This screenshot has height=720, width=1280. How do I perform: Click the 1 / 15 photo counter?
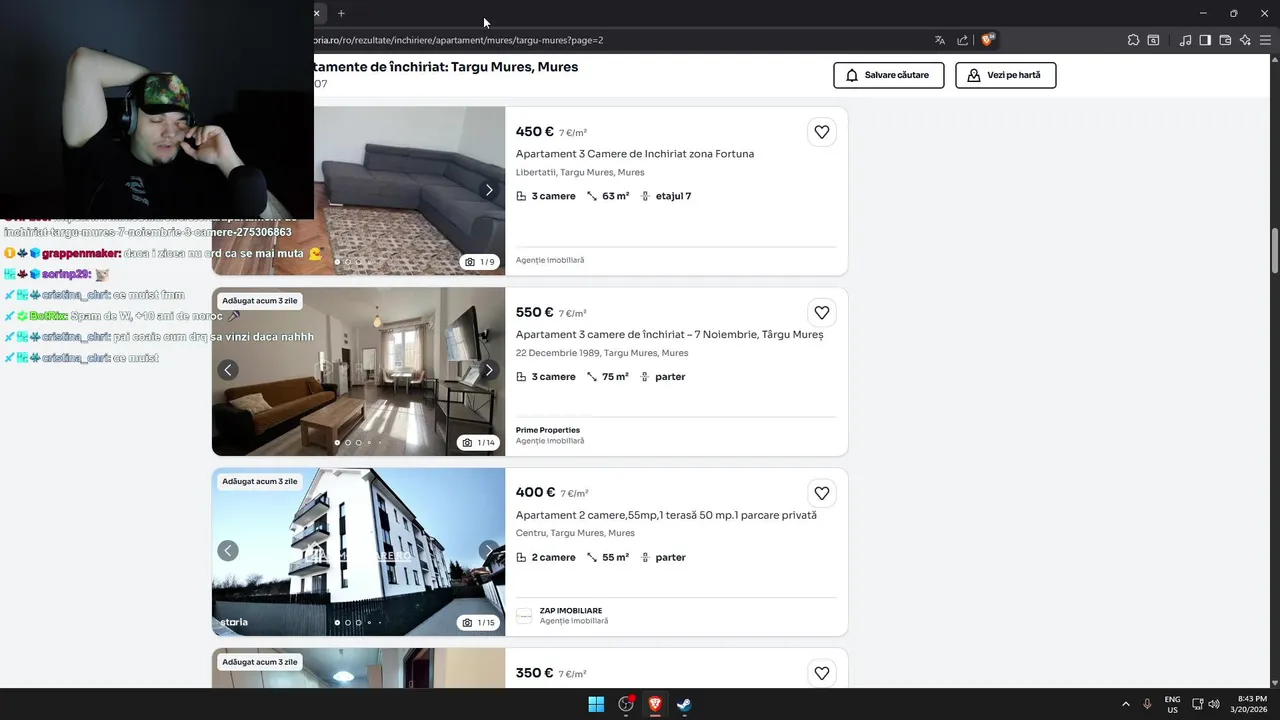480,622
